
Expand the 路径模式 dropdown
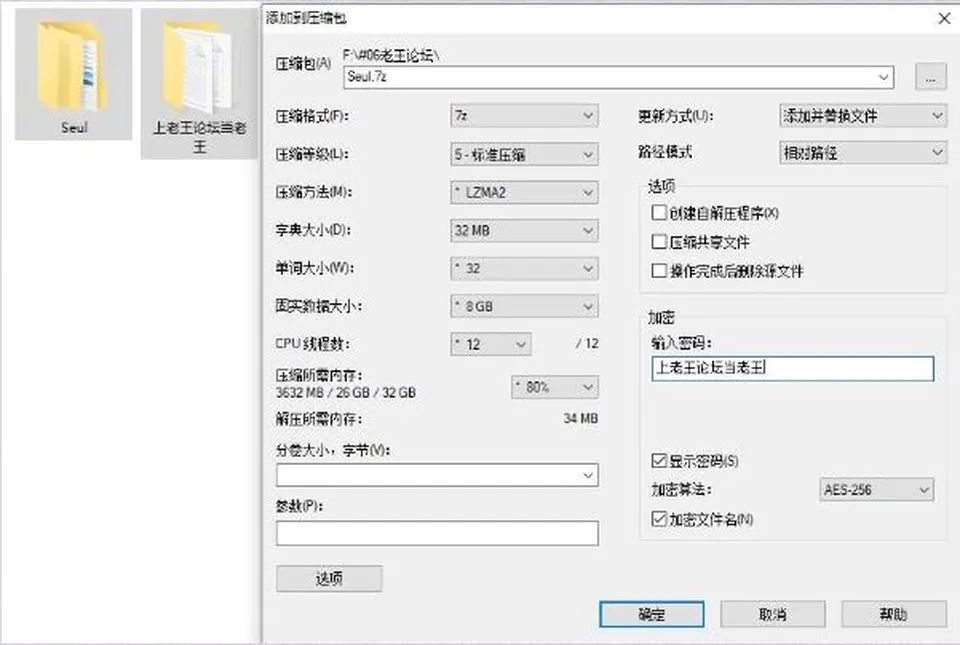[863, 152]
